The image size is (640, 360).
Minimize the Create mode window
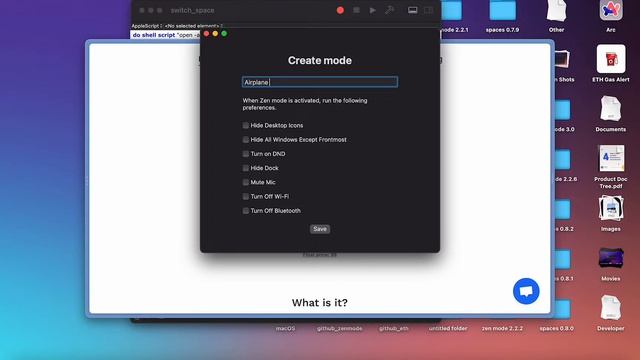click(x=215, y=34)
